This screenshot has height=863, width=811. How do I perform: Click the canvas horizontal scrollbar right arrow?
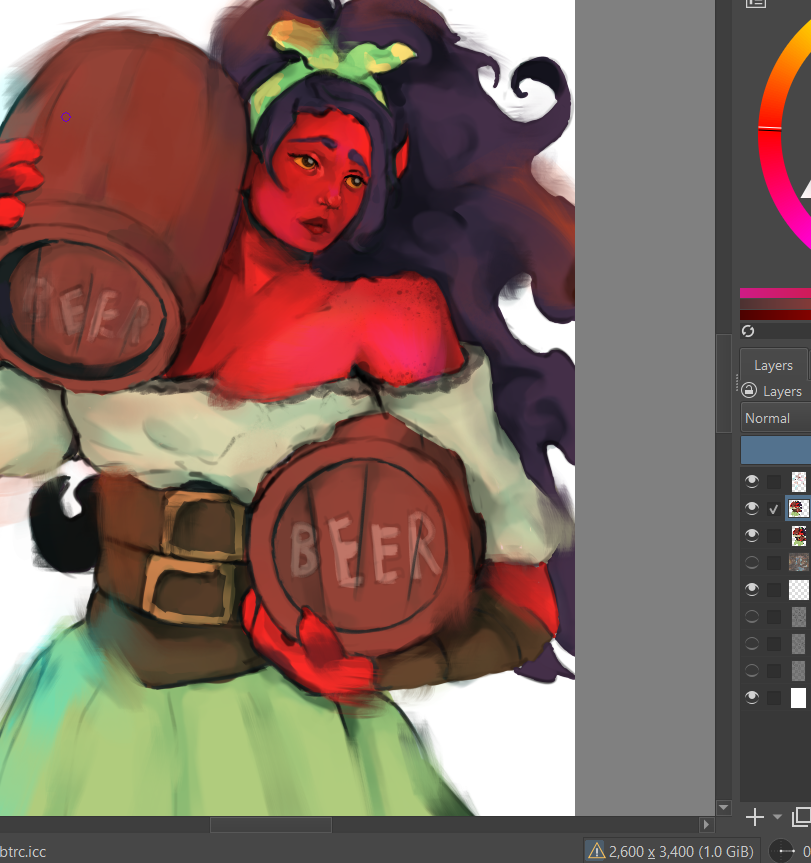(706, 824)
